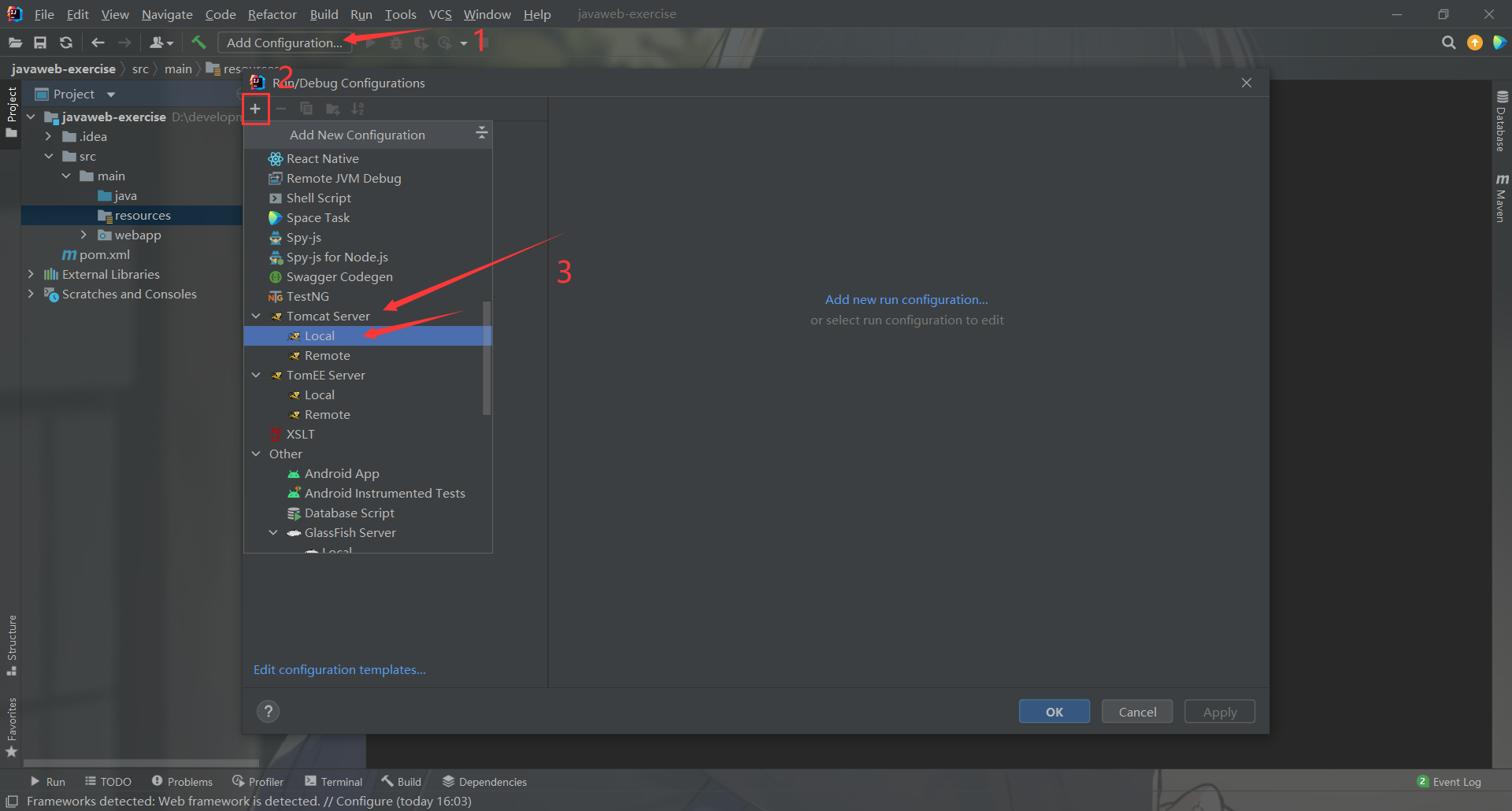Expand the webapp folder

83,235
